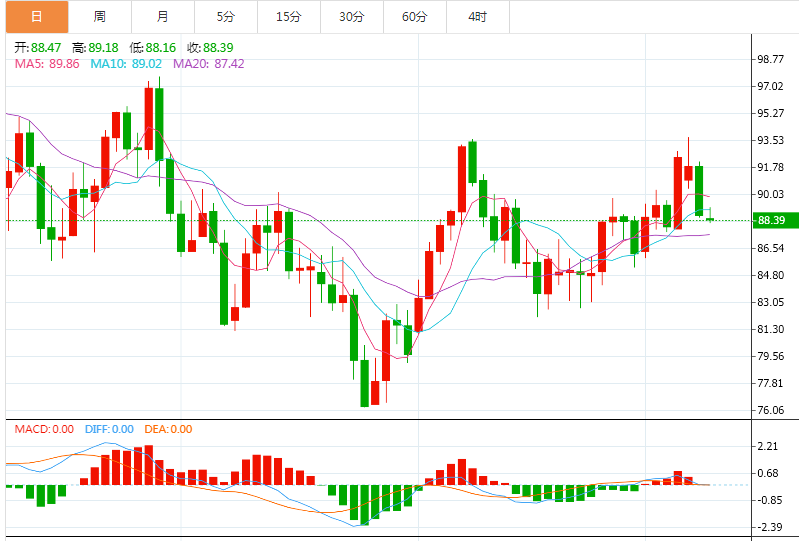This screenshot has height=541, width=799.
Task: Click the 77.81 price axis label
Action: (770, 383)
